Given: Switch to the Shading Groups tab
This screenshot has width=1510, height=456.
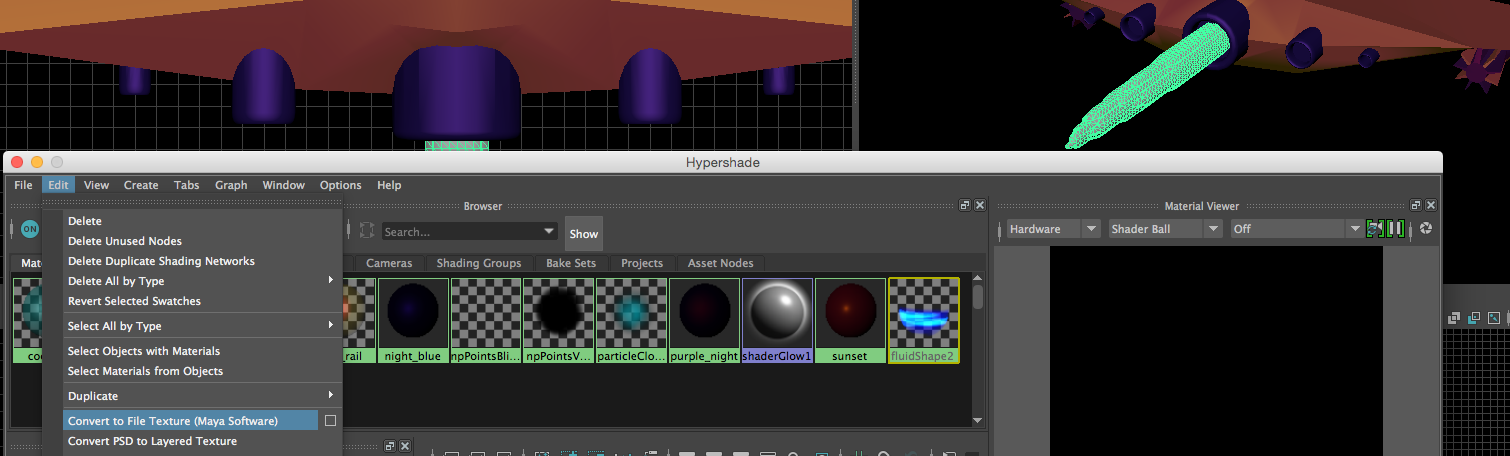Looking at the screenshot, I should pyautogui.click(x=479, y=263).
